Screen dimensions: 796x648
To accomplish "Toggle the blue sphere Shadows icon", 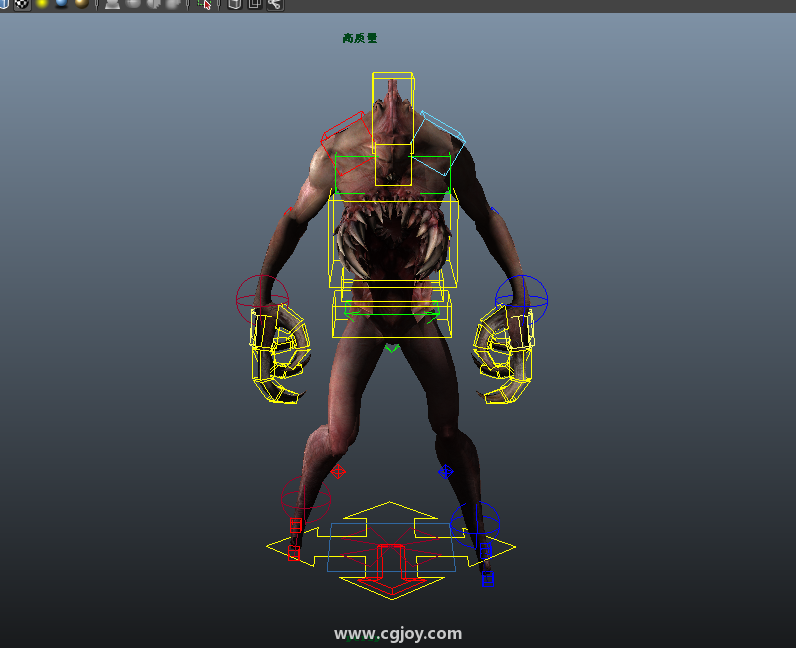I will coord(61,4).
